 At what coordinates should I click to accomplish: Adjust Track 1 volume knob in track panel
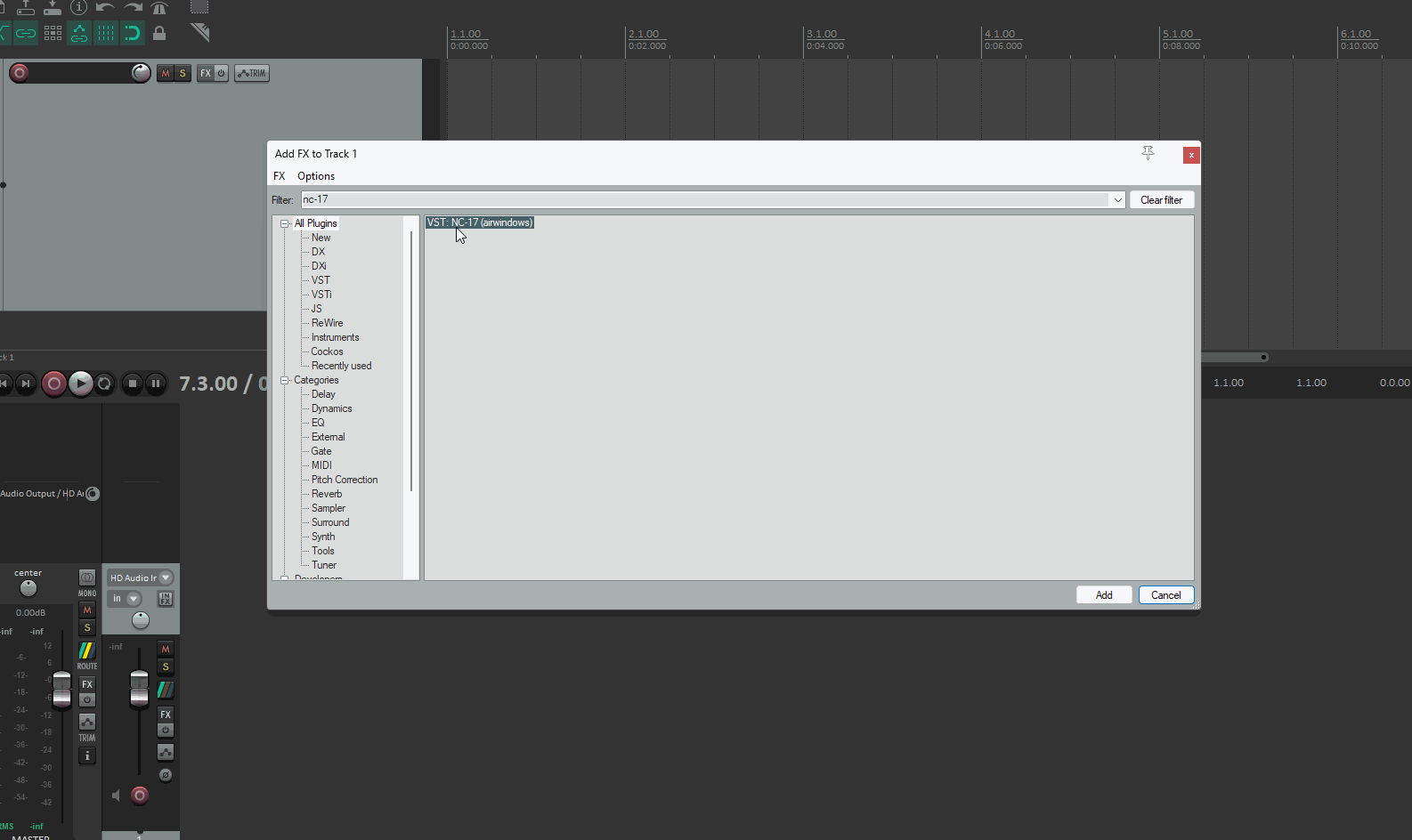pos(141,73)
